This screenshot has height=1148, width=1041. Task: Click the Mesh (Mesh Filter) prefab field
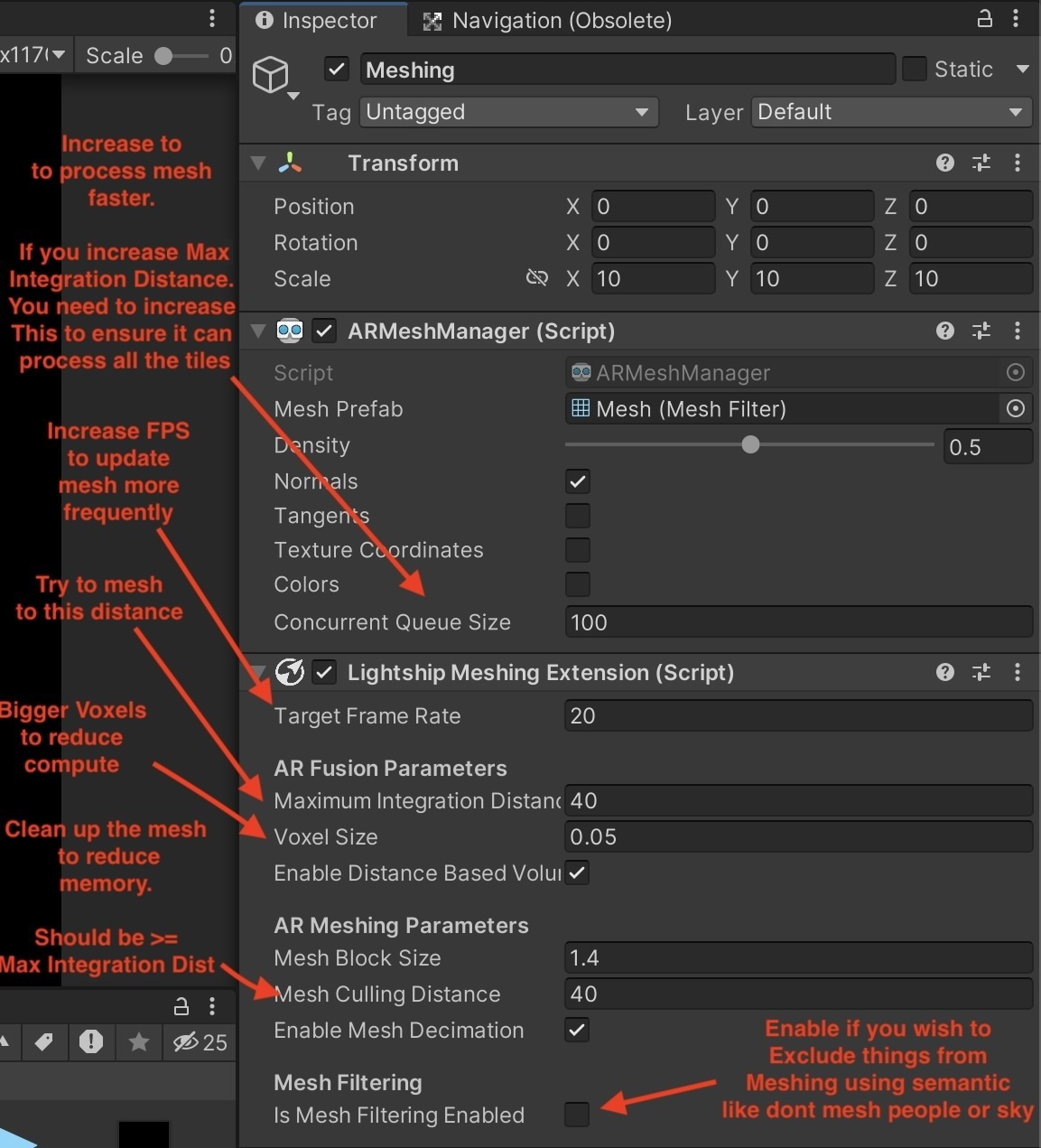(781, 409)
